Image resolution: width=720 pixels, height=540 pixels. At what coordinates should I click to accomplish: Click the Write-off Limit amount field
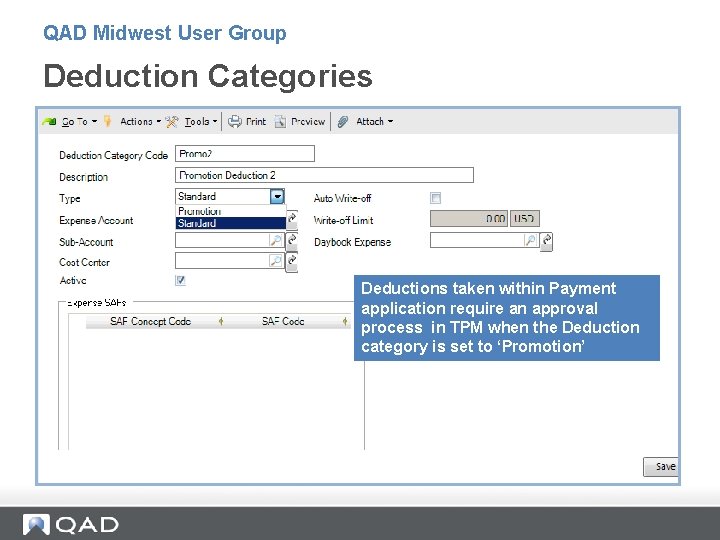[469, 219]
